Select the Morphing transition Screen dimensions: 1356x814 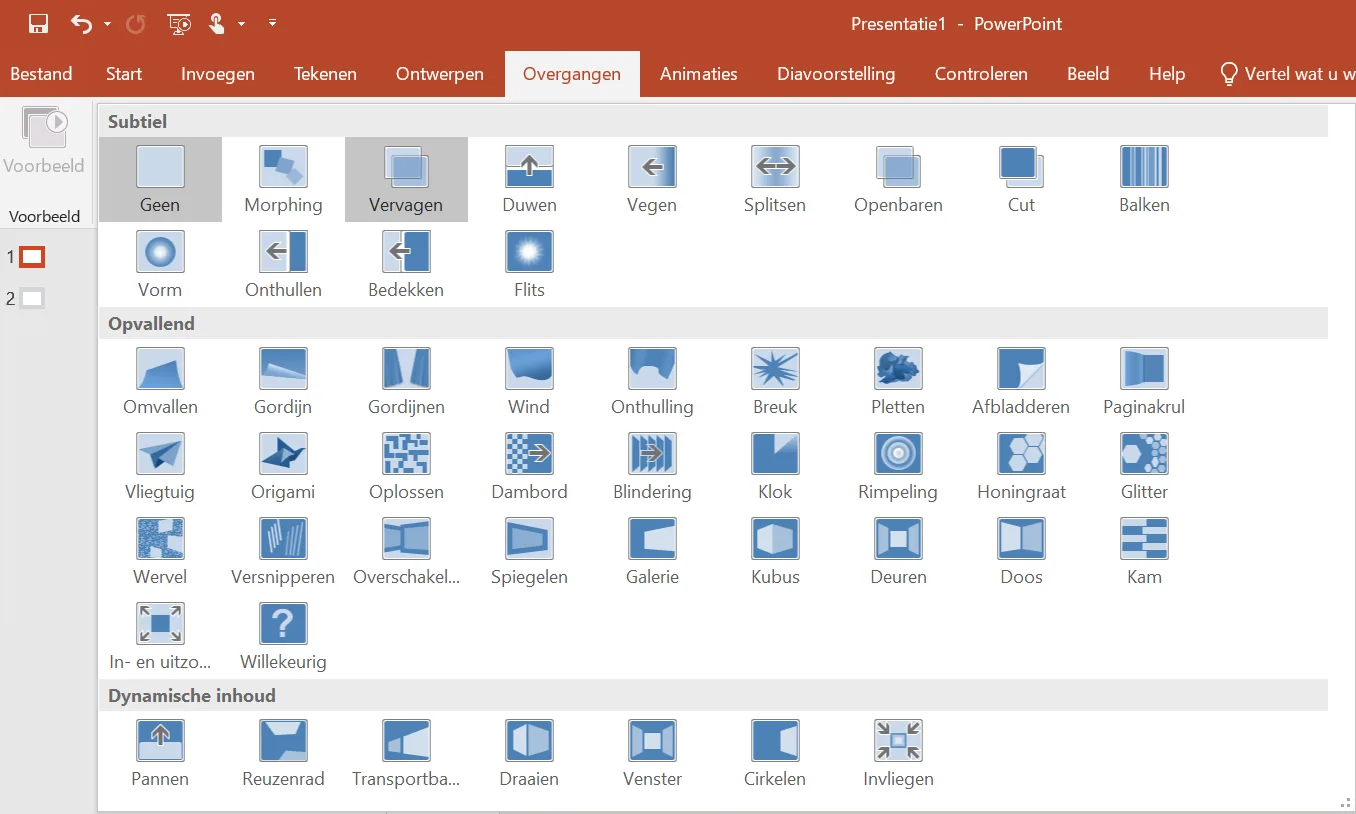click(x=283, y=179)
